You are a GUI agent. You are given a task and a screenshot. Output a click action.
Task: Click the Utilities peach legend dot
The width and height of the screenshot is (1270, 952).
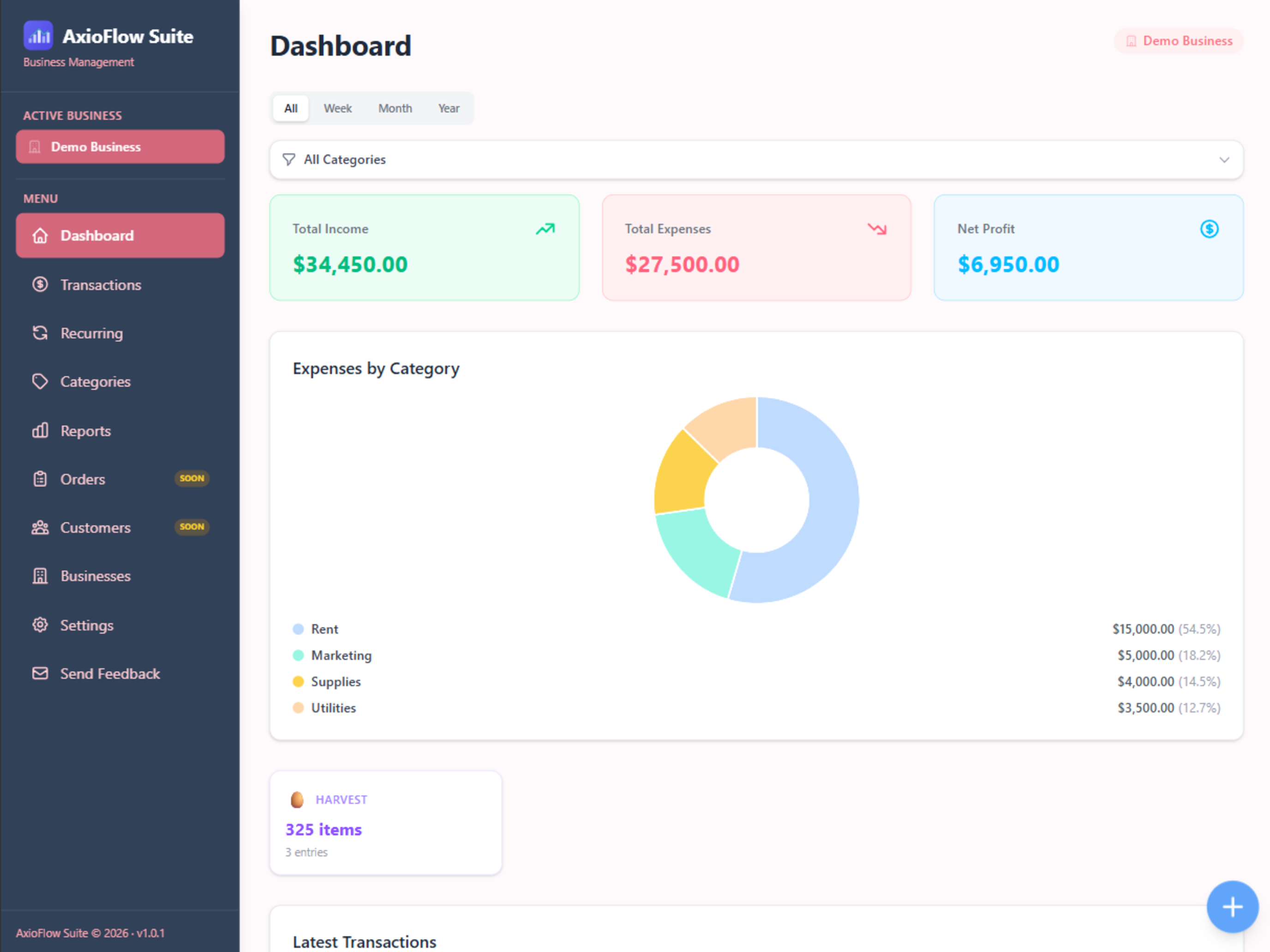pos(298,708)
